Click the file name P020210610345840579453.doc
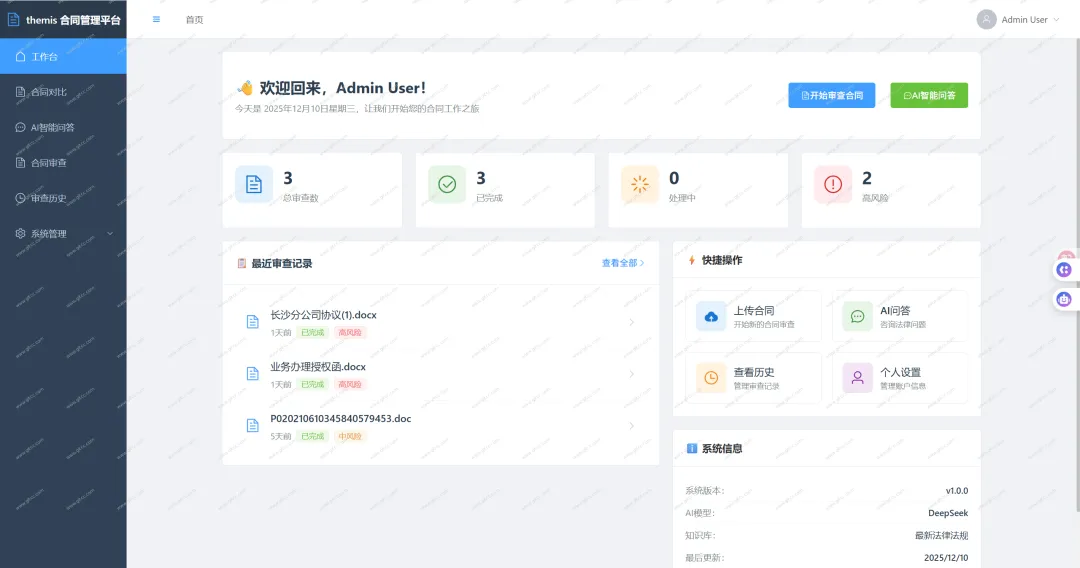The height and width of the screenshot is (568, 1080). [x=340, y=419]
